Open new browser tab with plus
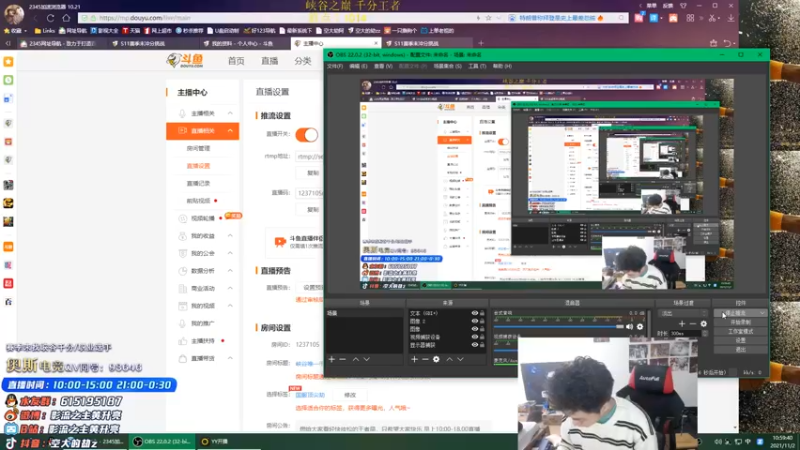The height and width of the screenshot is (450, 800). [481, 43]
